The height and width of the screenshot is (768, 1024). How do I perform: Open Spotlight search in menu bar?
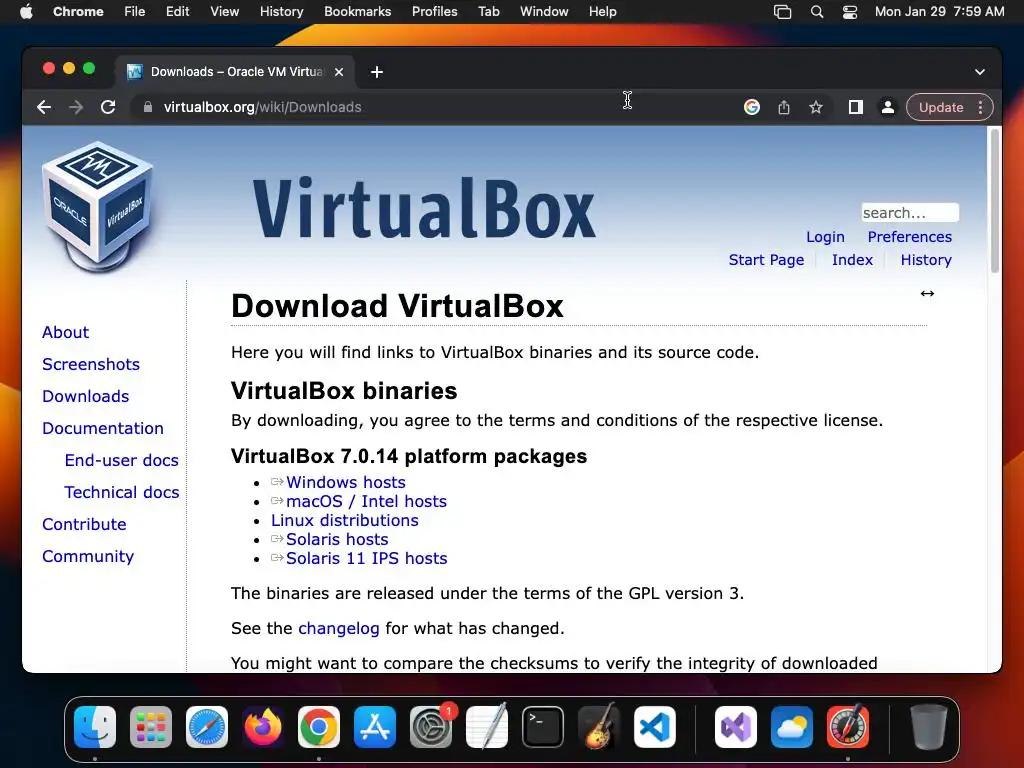point(816,12)
